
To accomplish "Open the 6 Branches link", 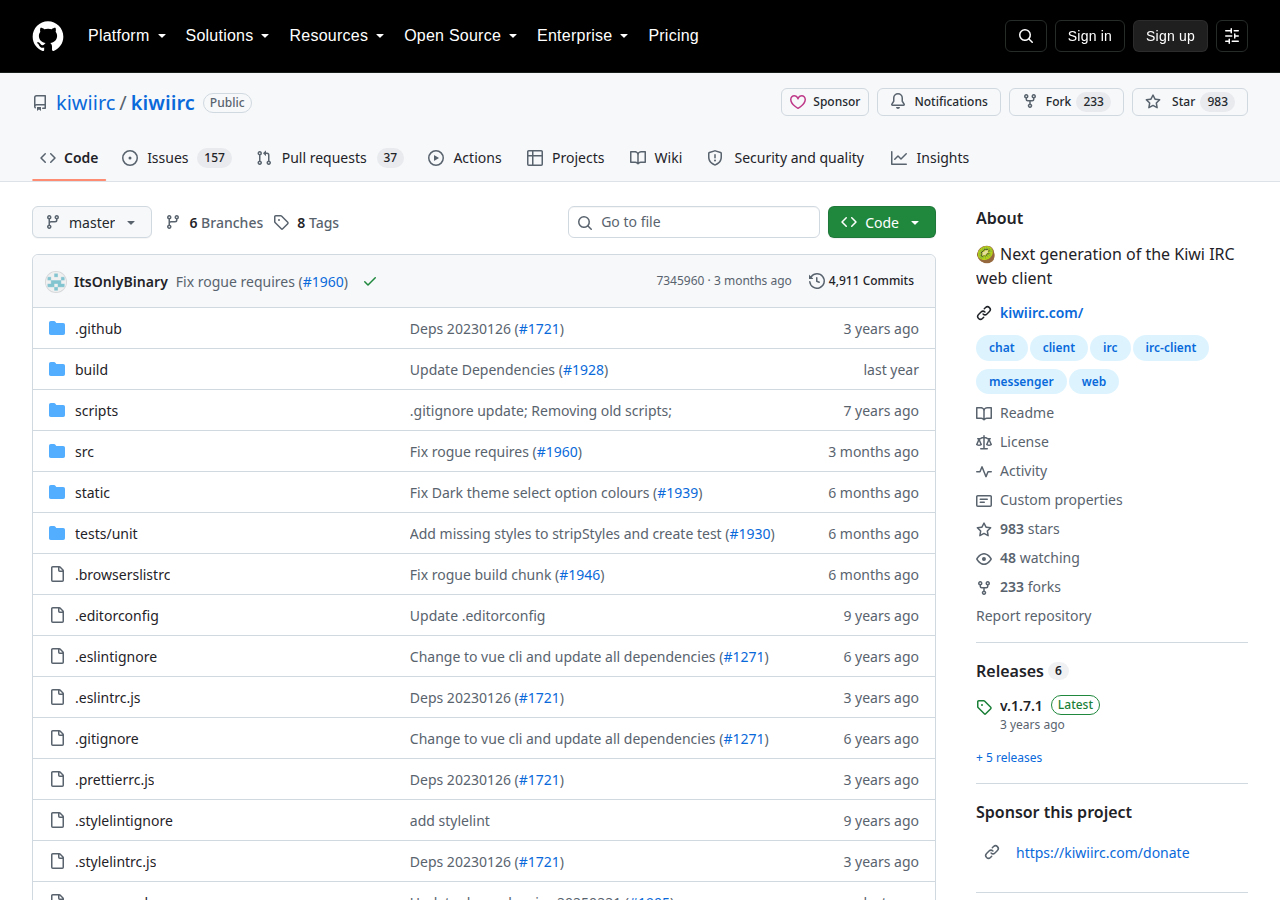I will 214,223.
